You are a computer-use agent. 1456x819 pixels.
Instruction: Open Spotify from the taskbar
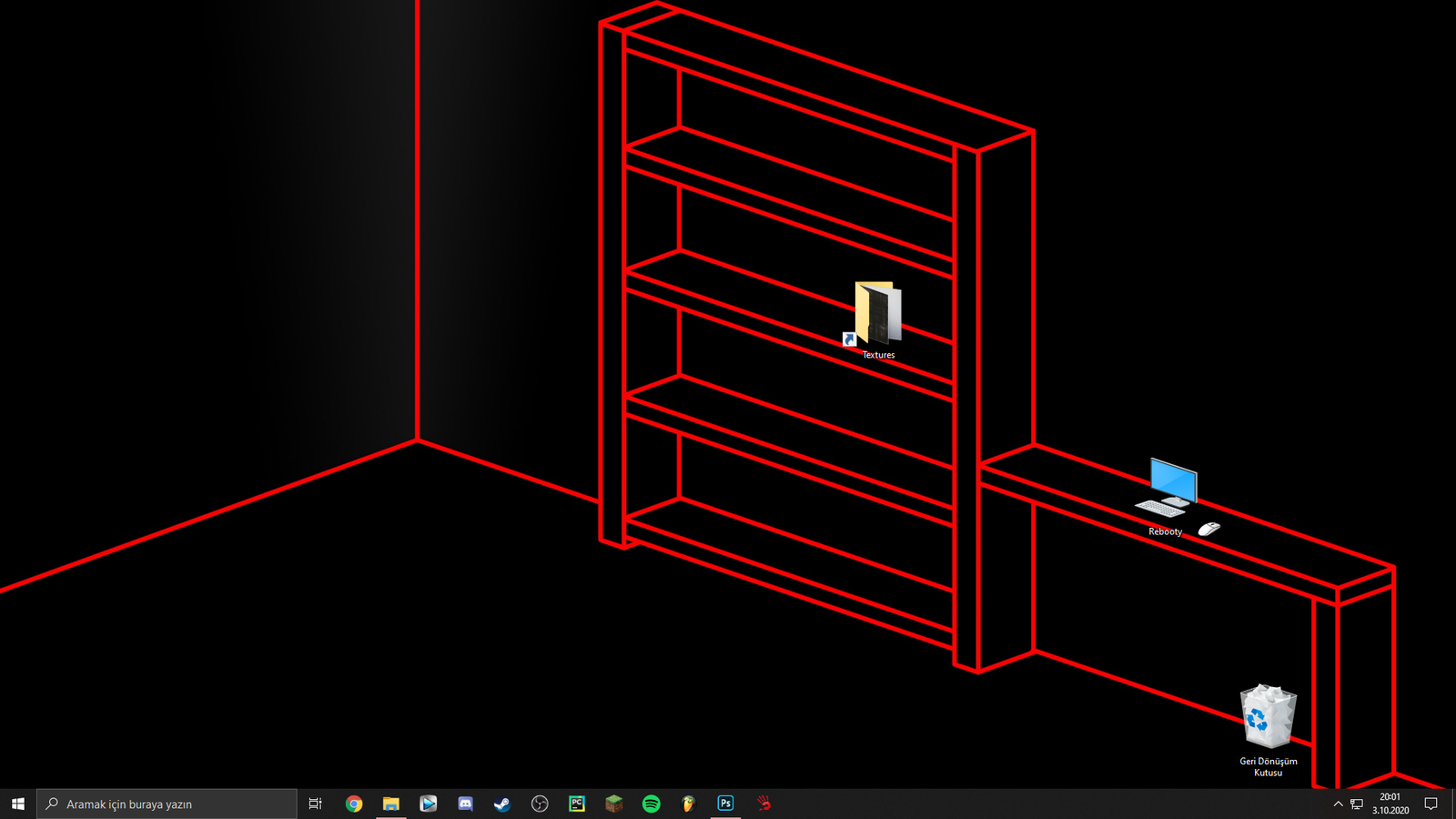click(x=652, y=804)
